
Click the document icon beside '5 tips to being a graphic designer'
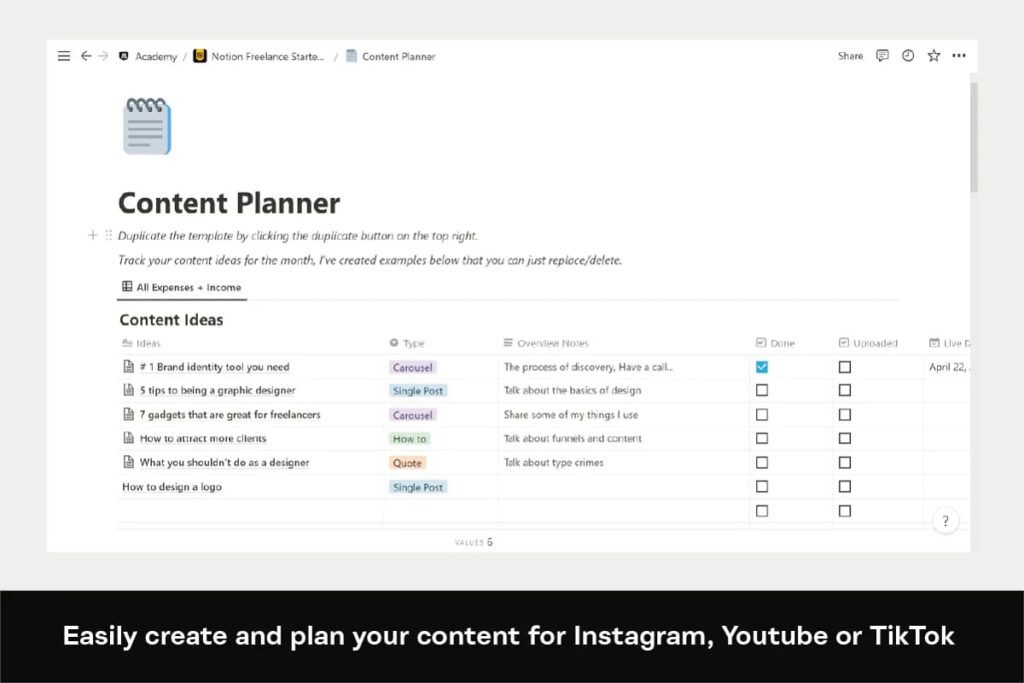click(x=126, y=390)
